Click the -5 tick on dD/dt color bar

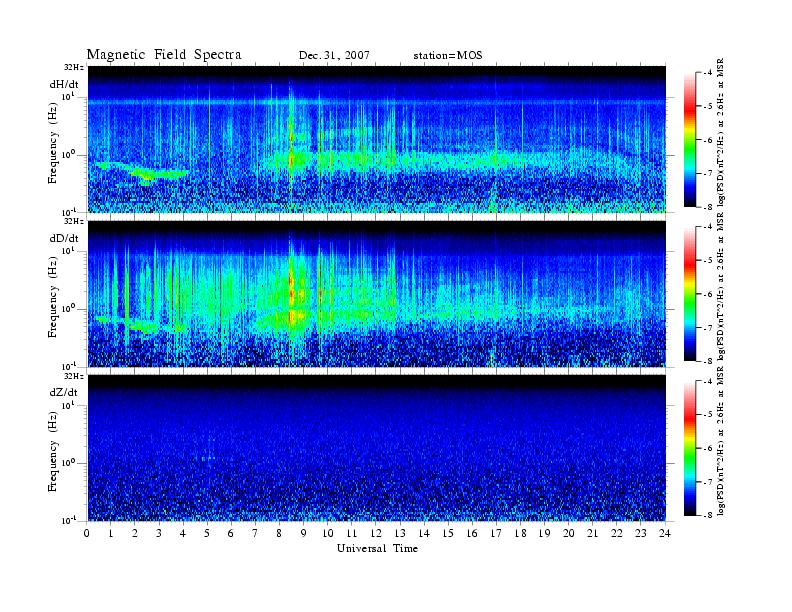click(707, 260)
